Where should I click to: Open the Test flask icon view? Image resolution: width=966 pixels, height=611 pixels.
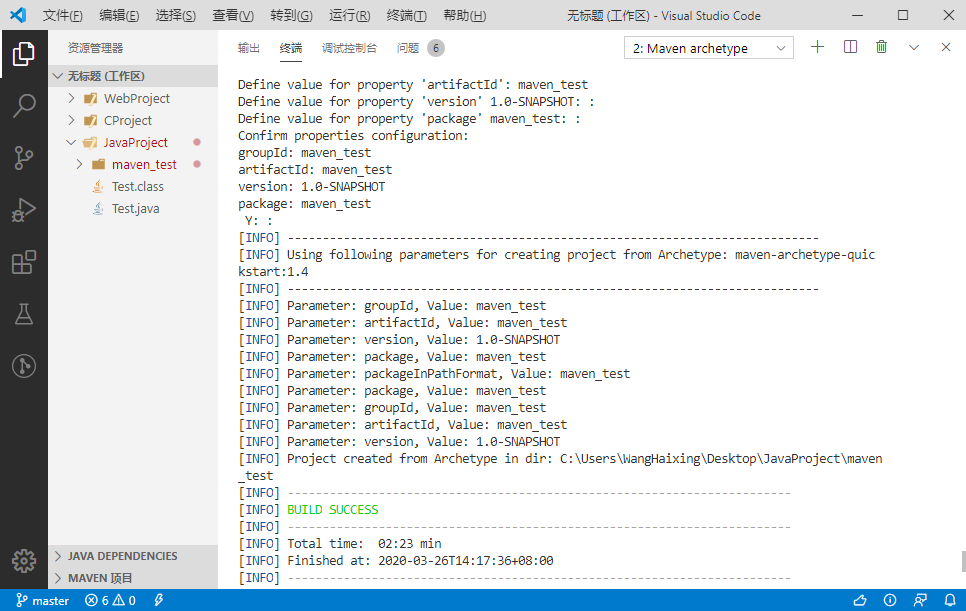tap(23, 314)
